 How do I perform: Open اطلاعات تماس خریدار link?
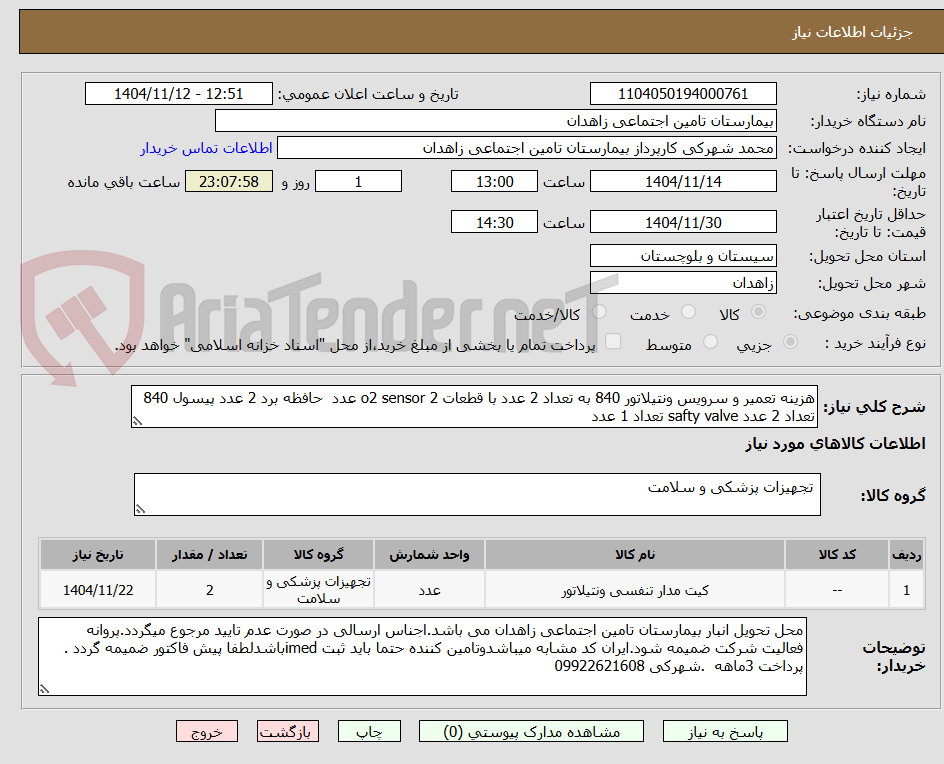coord(206,148)
